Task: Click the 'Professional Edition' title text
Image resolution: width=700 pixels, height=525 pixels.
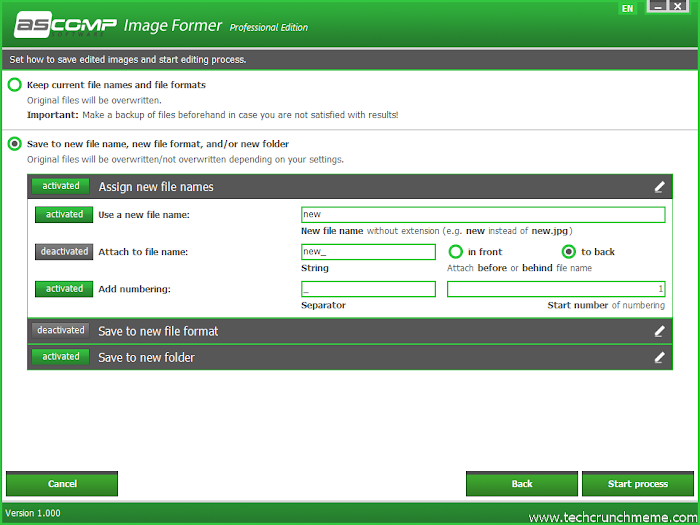Action: [268, 28]
